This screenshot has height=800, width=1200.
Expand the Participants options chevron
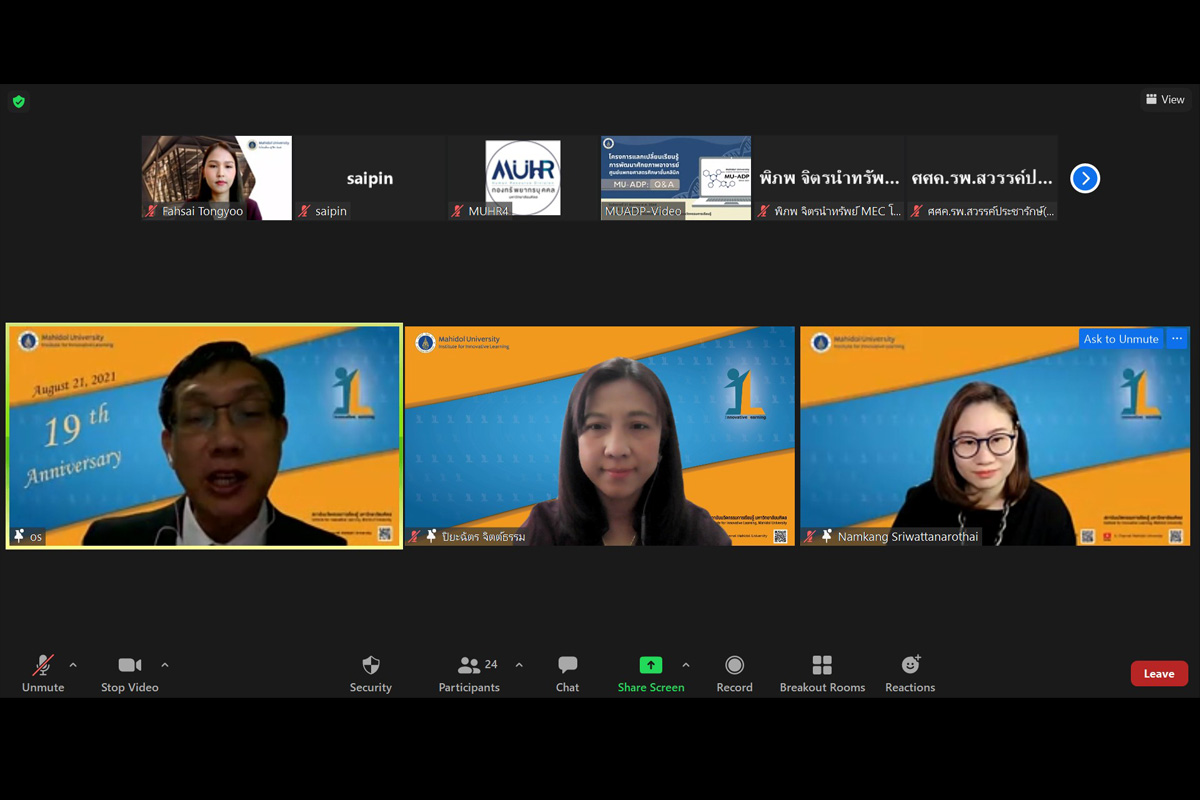pyautogui.click(x=519, y=665)
